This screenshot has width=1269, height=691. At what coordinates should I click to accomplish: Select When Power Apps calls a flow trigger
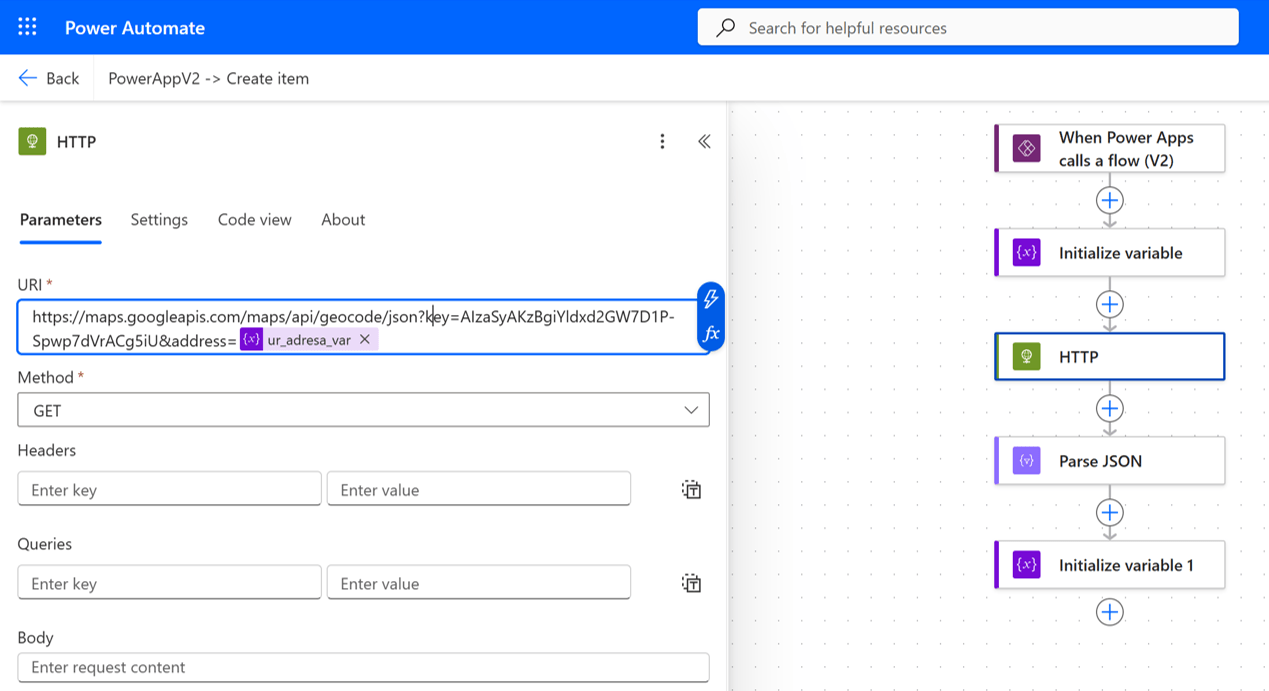point(1109,149)
